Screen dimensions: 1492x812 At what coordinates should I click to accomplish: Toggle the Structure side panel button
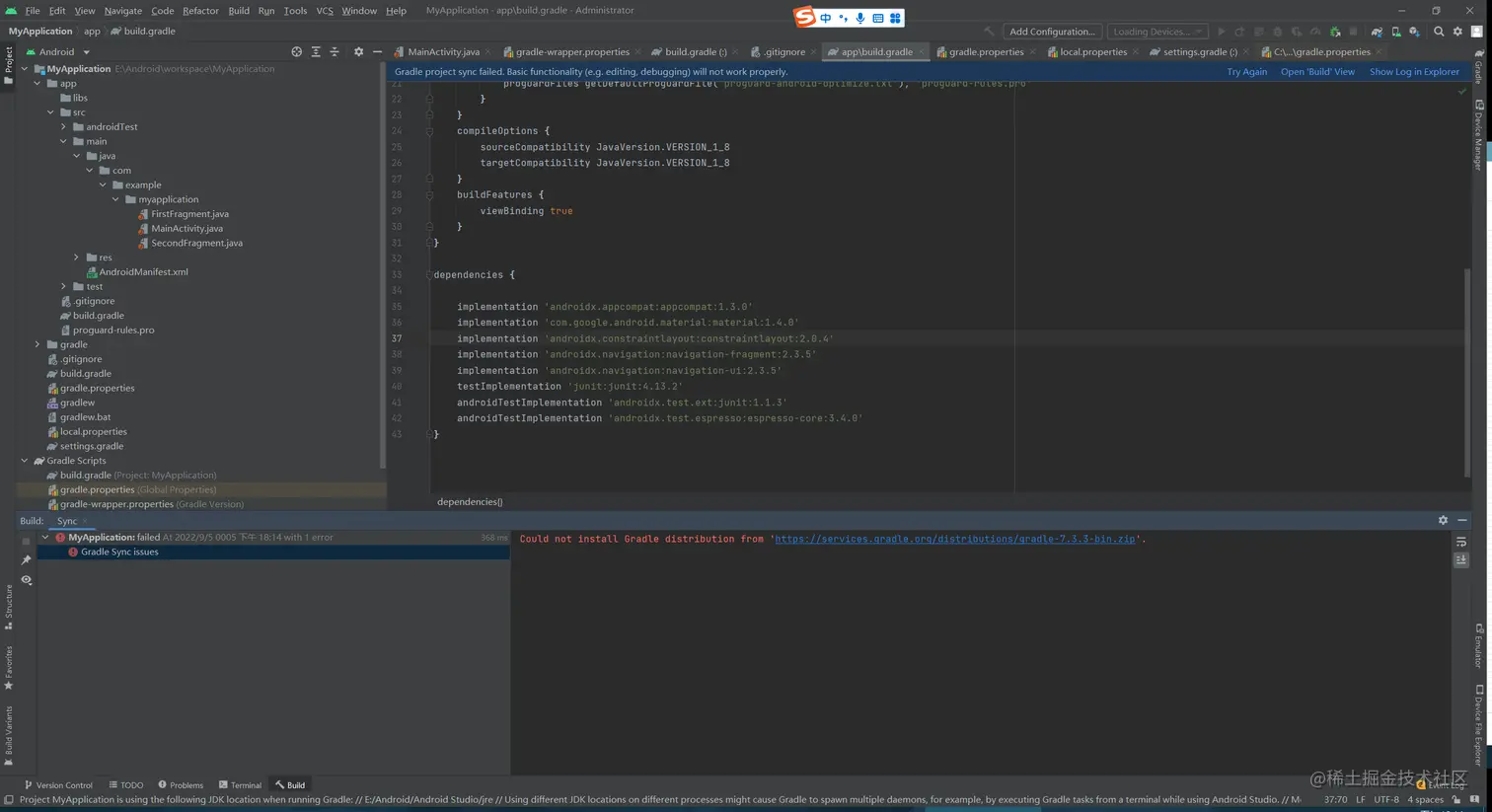click(8, 607)
